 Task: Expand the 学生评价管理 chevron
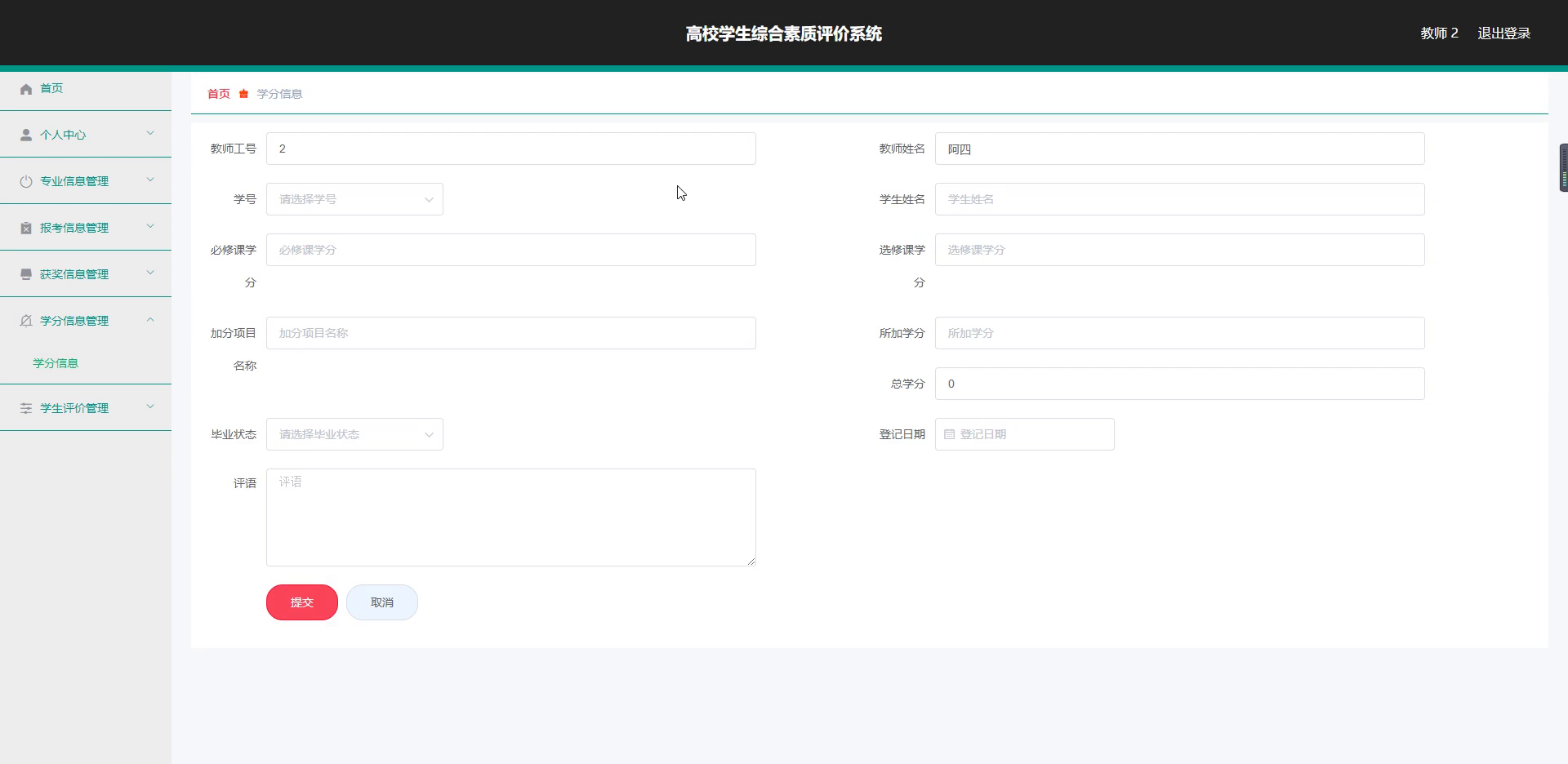150,406
